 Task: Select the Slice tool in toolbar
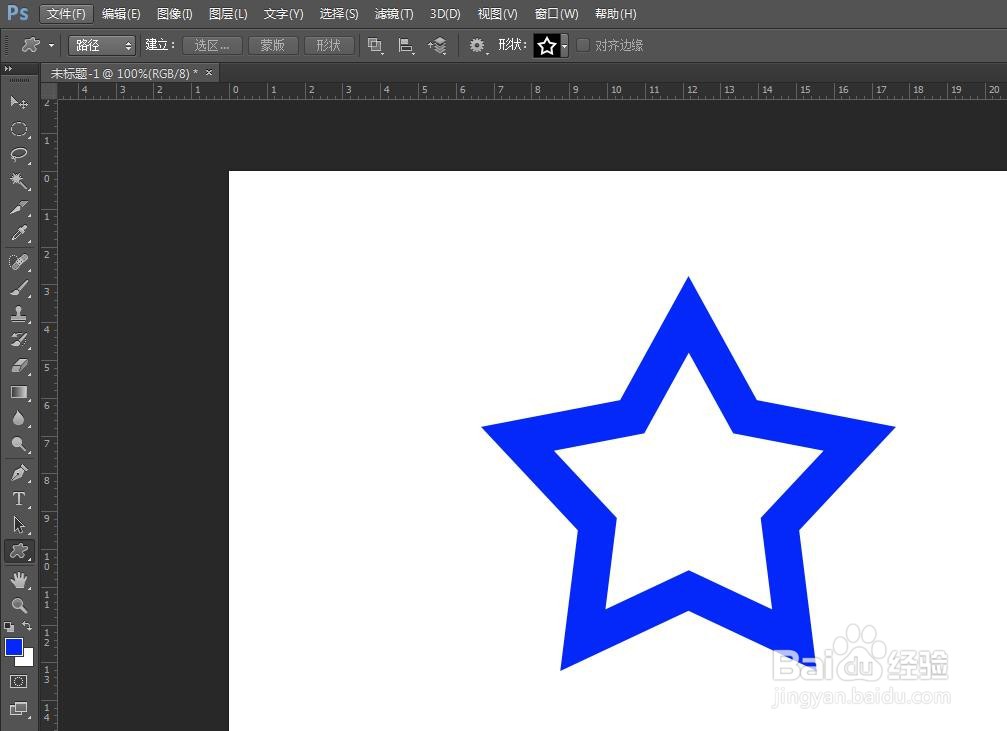click(x=19, y=207)
